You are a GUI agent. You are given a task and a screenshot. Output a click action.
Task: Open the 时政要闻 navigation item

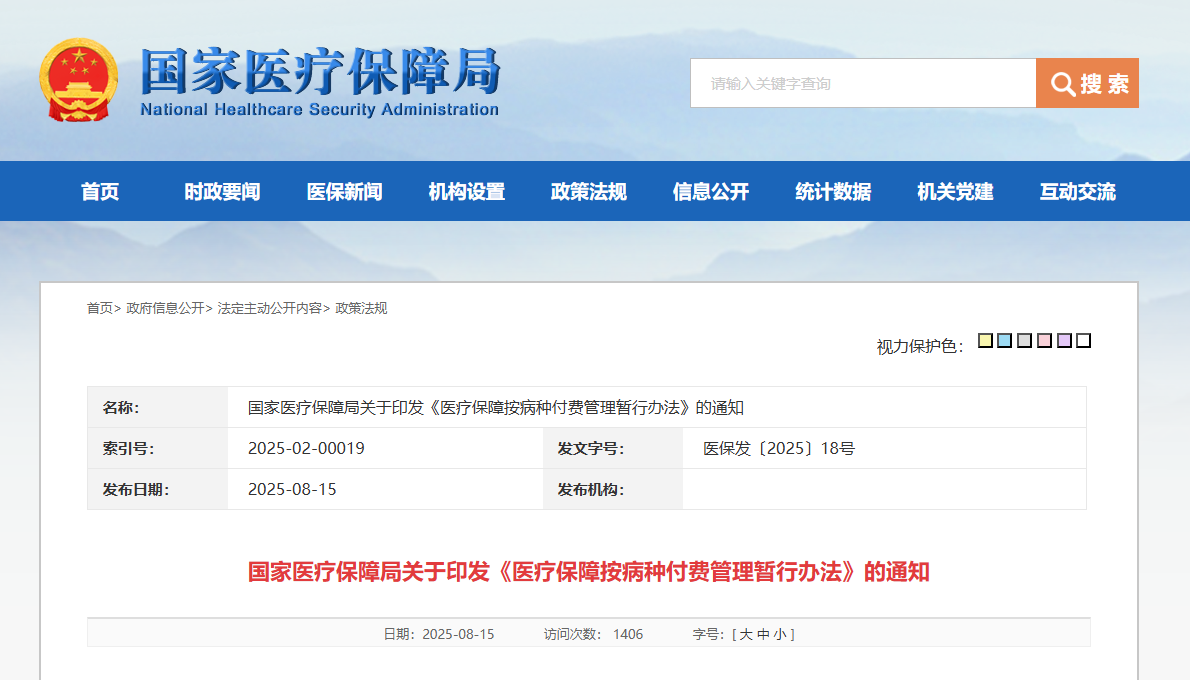(222, 191)
